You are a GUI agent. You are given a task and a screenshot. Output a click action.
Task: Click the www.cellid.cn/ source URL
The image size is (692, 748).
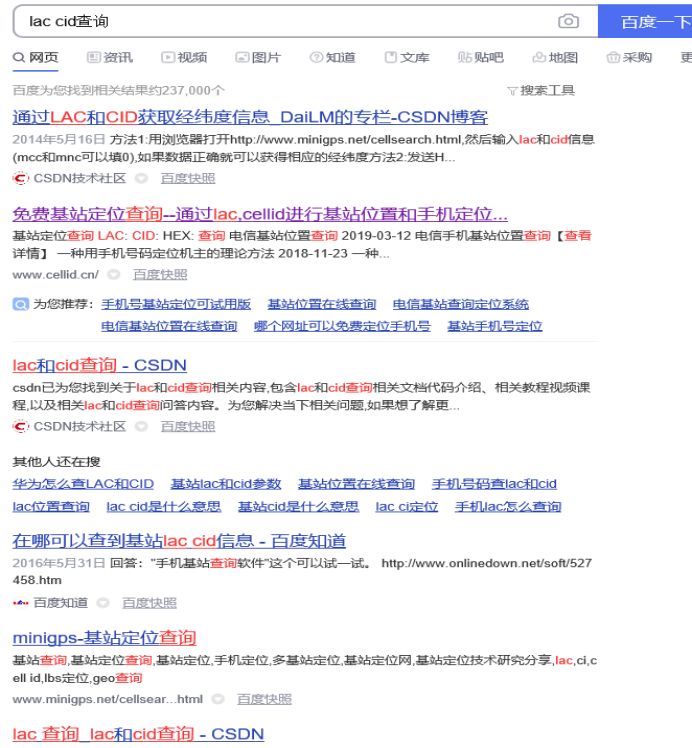tap(55, 275)
